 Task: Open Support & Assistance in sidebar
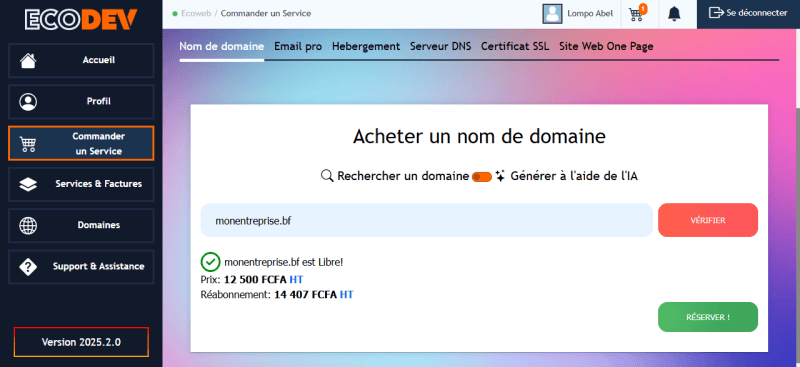coord(81,266)
